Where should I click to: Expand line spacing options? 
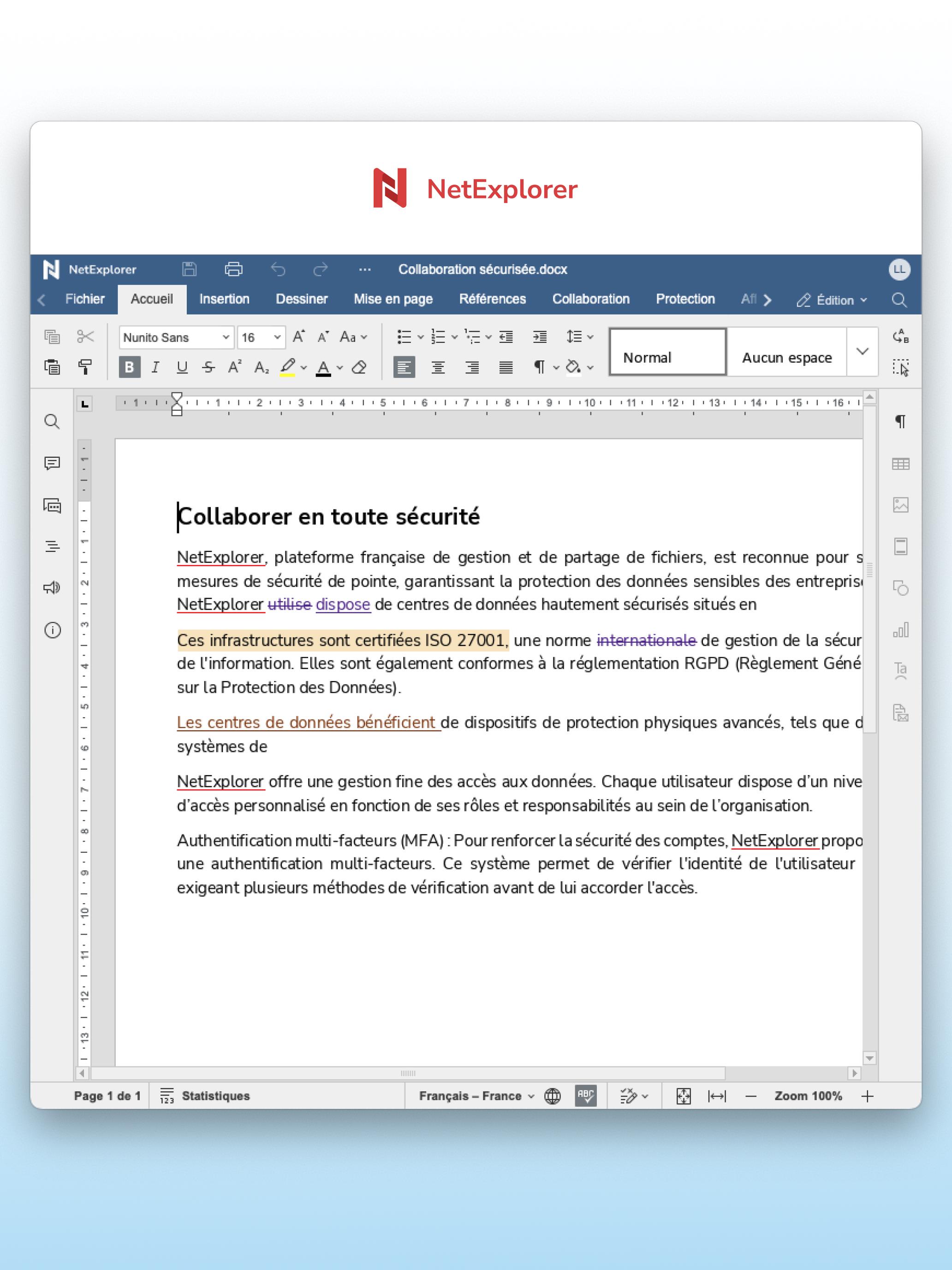click(590, 337)
